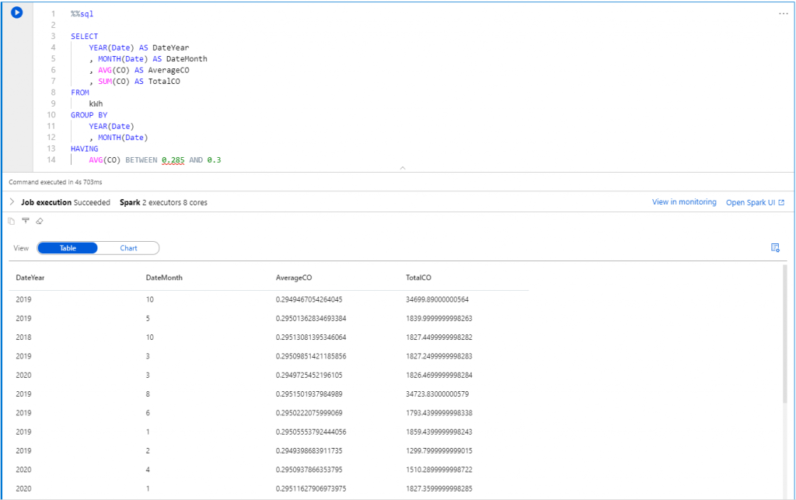The image size is (796, 500).
Task: Sort by the AverageCO column header
Action: 294,278
